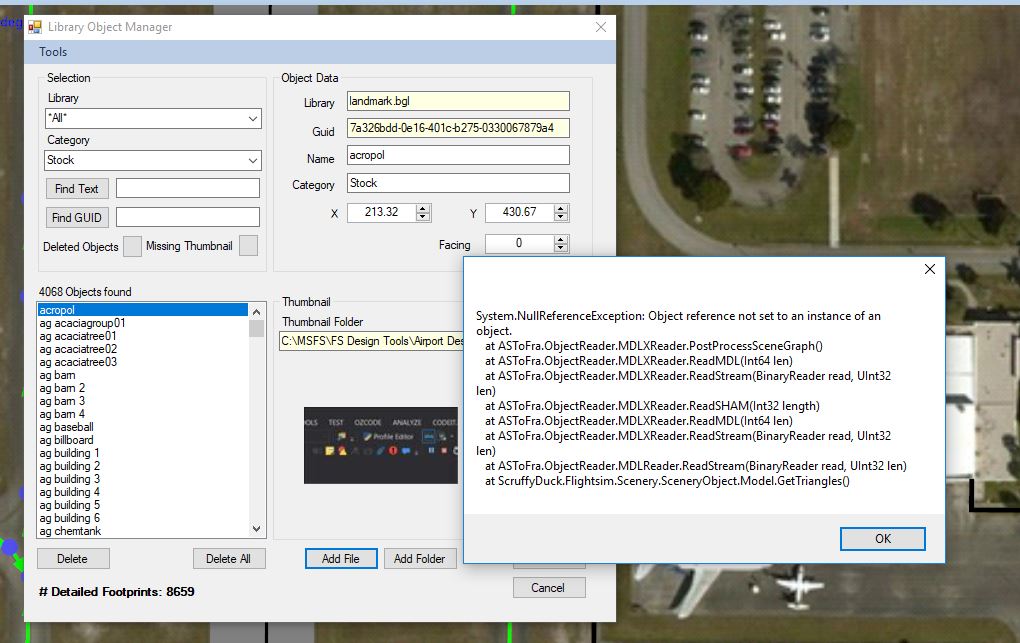Toggle the Missing Thumbnail checkbox
The height and width of the screenshot is (643, 1020).
(248, 246)
